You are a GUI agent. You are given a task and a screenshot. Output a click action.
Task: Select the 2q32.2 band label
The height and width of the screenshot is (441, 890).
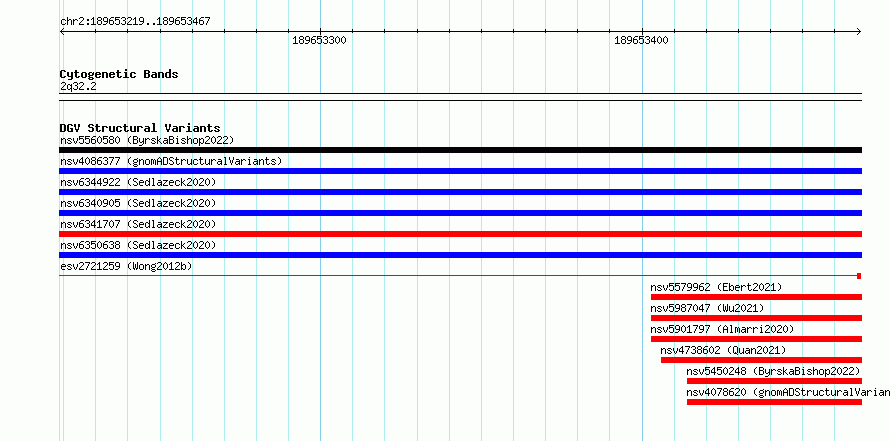tap(78, 87)
